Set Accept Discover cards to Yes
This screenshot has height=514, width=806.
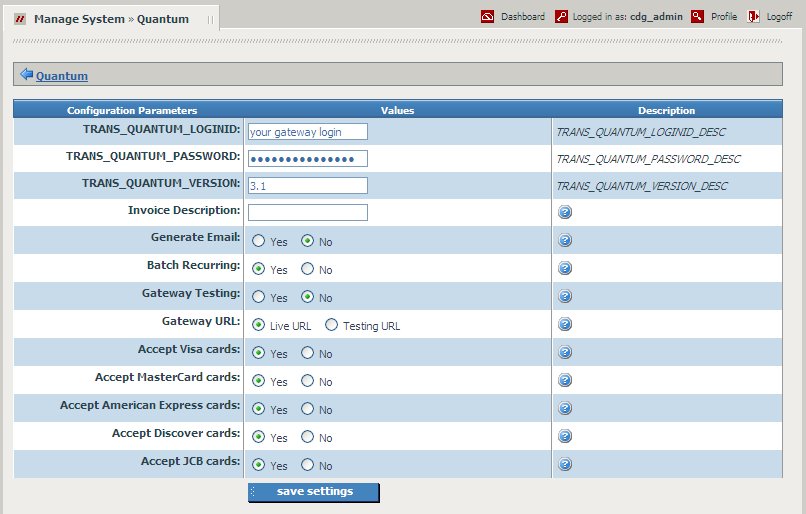click(259, 437)
